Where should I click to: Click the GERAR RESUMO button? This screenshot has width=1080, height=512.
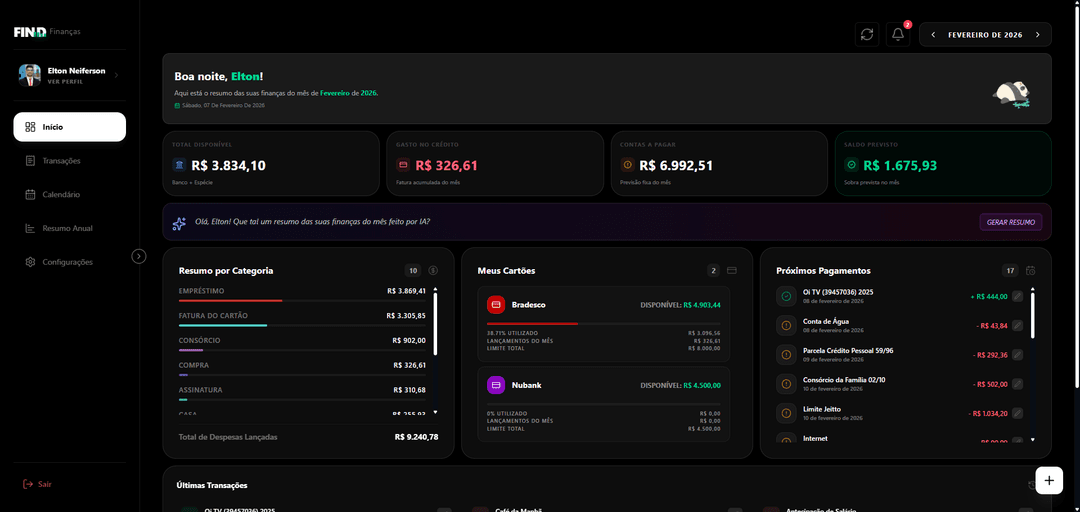(1011, 222)
